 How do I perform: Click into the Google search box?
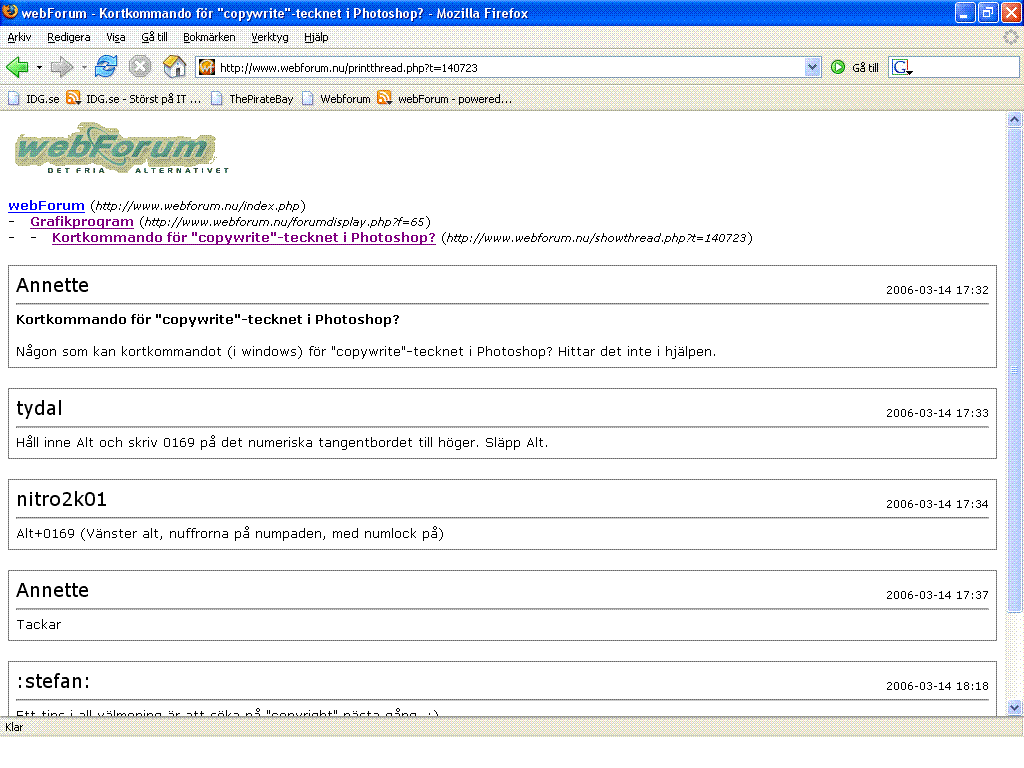[x=967, y=67]
